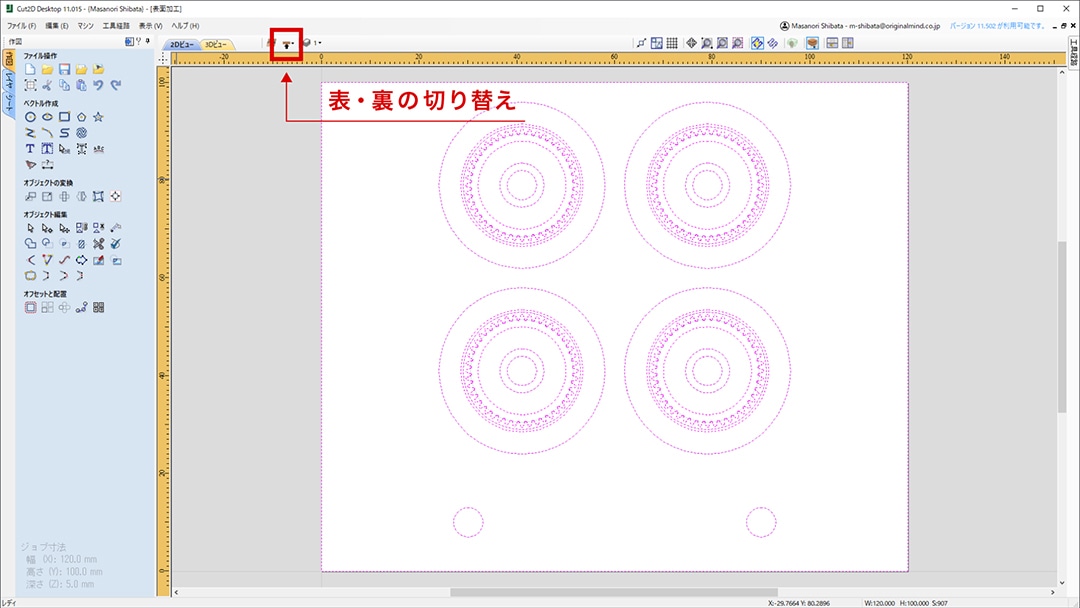The image size is (1080, 608).
Task: Select the Draw Star tool
Action: (x=98, y=117)
